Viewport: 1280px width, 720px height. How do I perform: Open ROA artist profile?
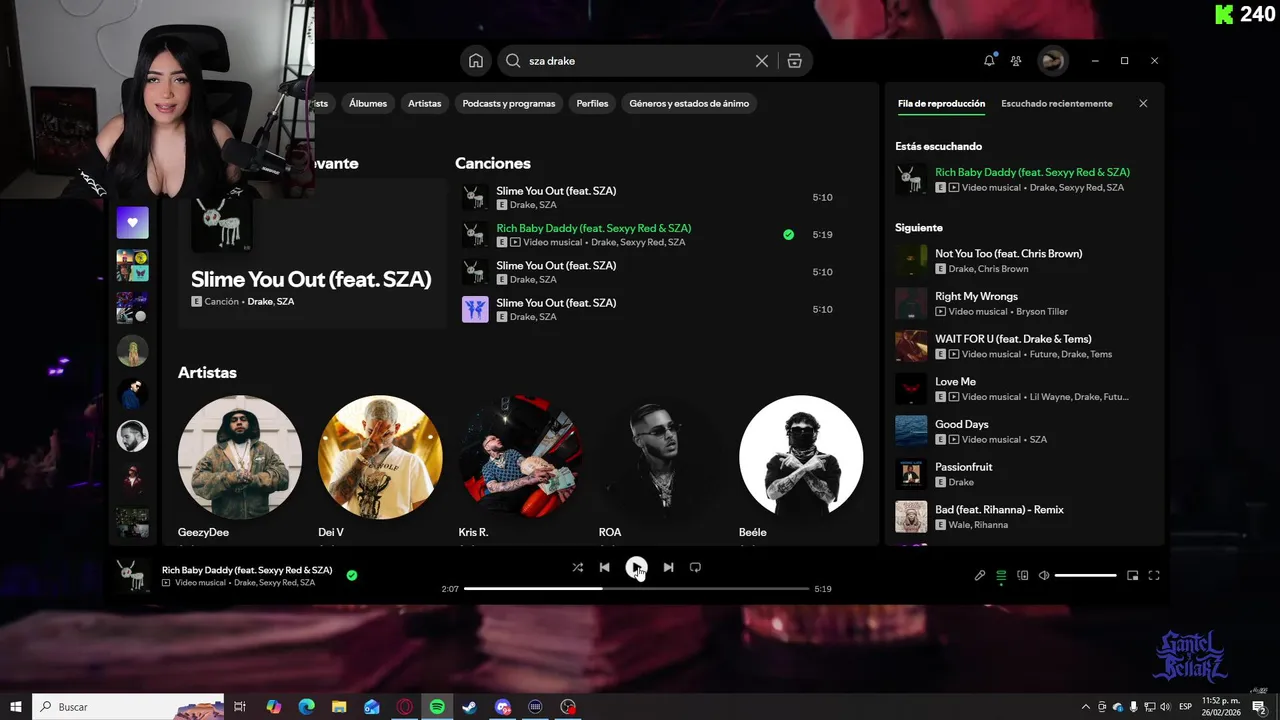(x=661, y=468)
